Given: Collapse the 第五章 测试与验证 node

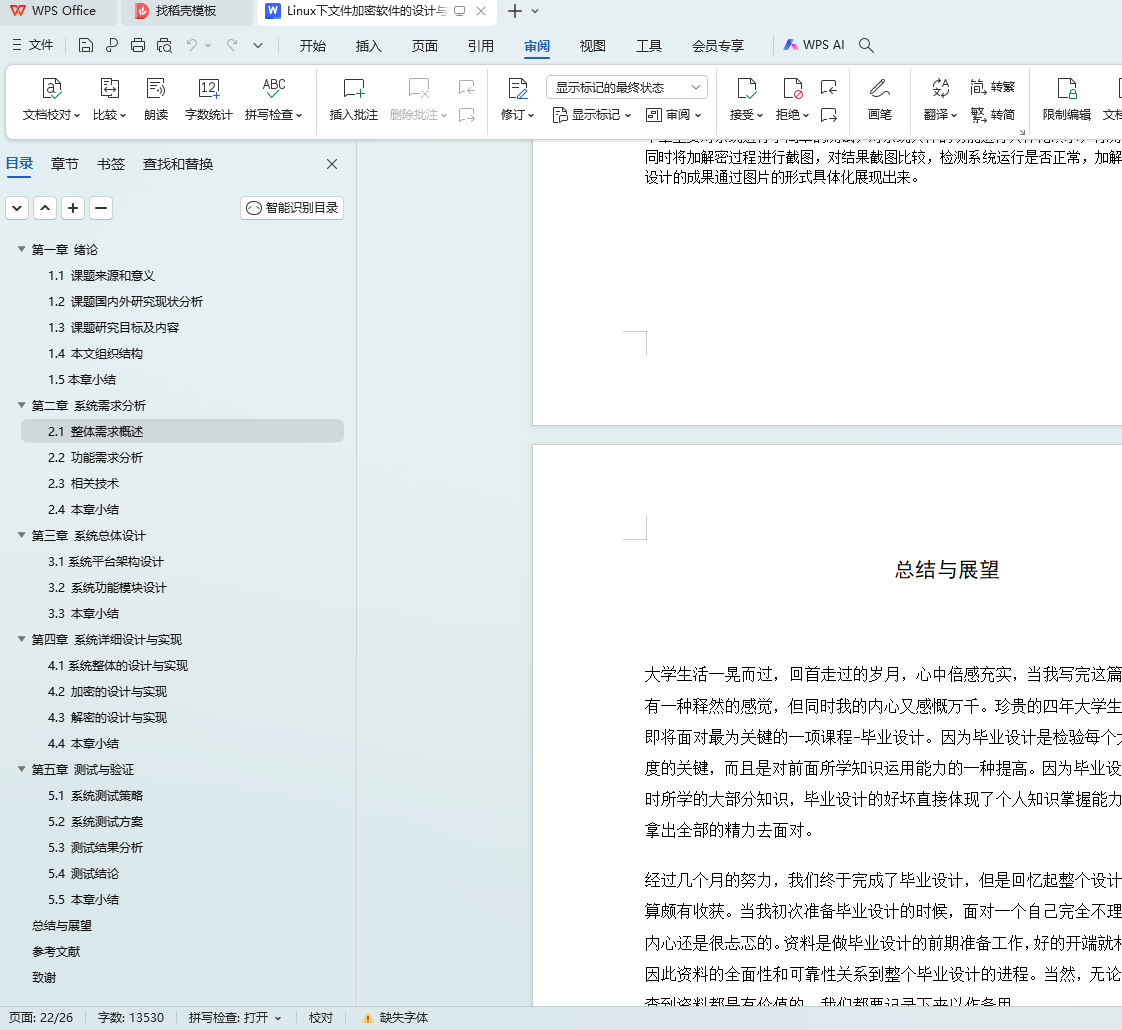Looking at the screenshot, I should (21, 769).
